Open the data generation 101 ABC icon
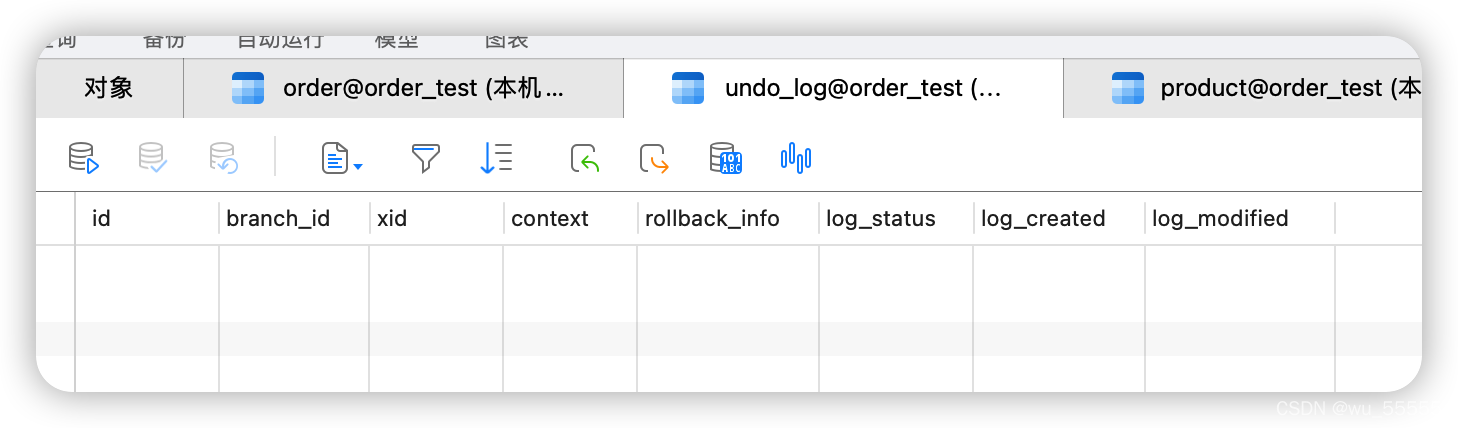Screen dimensions: 1458x428 [725, 158]
